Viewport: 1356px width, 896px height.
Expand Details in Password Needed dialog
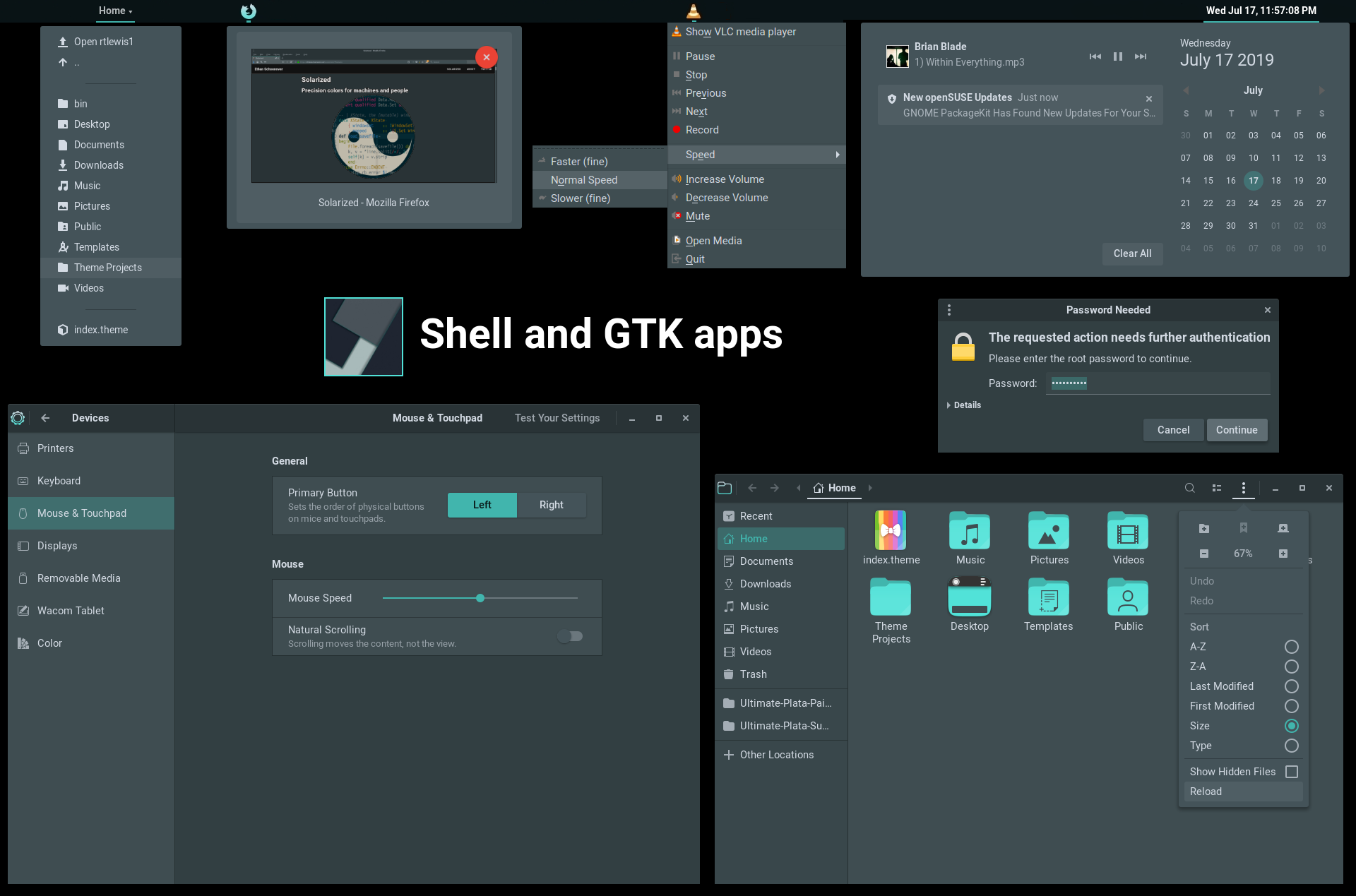[x=964, y=405]
